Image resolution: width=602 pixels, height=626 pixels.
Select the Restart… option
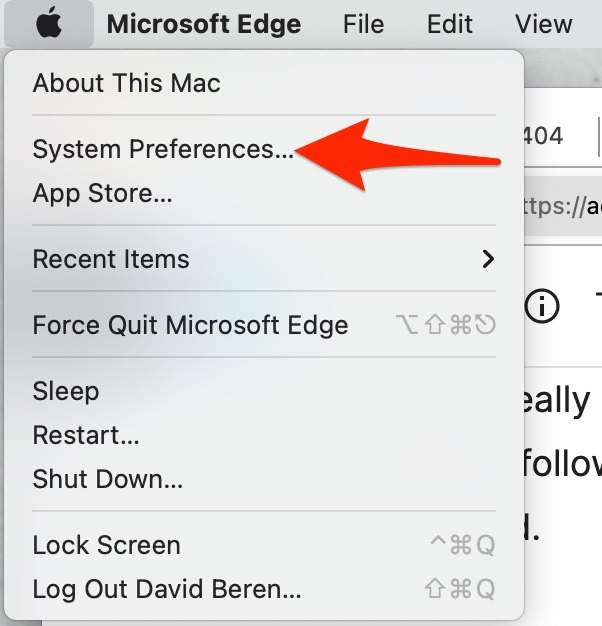point(86,435)
